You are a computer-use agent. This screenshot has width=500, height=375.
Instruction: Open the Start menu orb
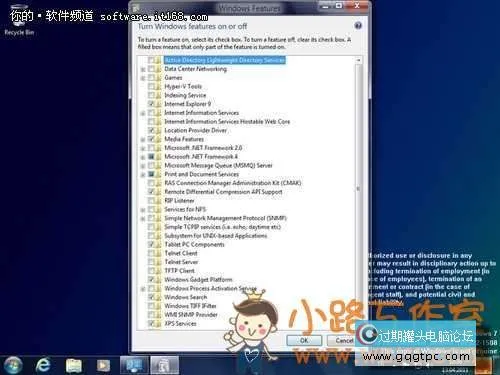pyautogui.click(x=13, y=365)
